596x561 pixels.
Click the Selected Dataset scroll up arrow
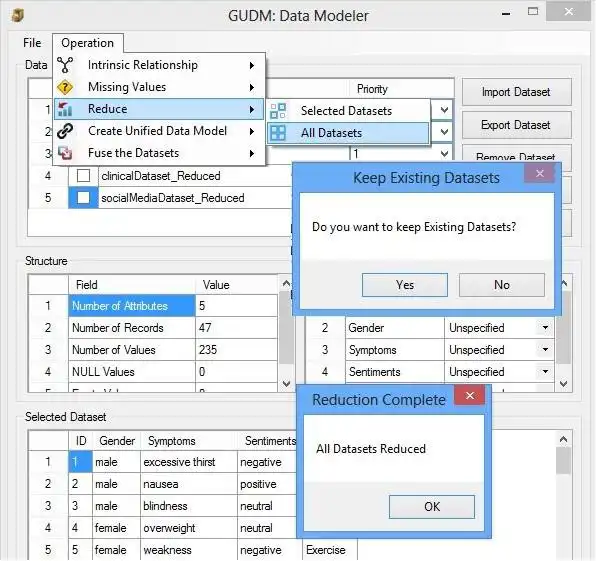[563, 439]
